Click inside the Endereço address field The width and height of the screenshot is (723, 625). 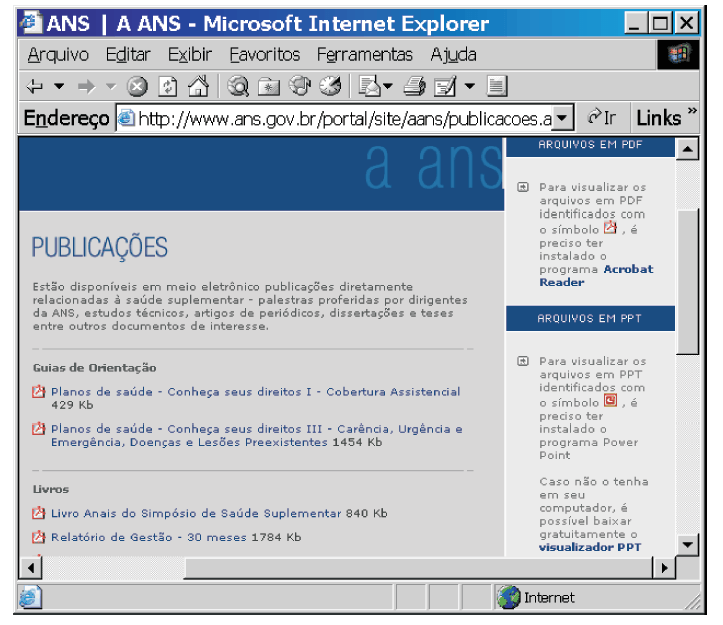click(340, 118)
